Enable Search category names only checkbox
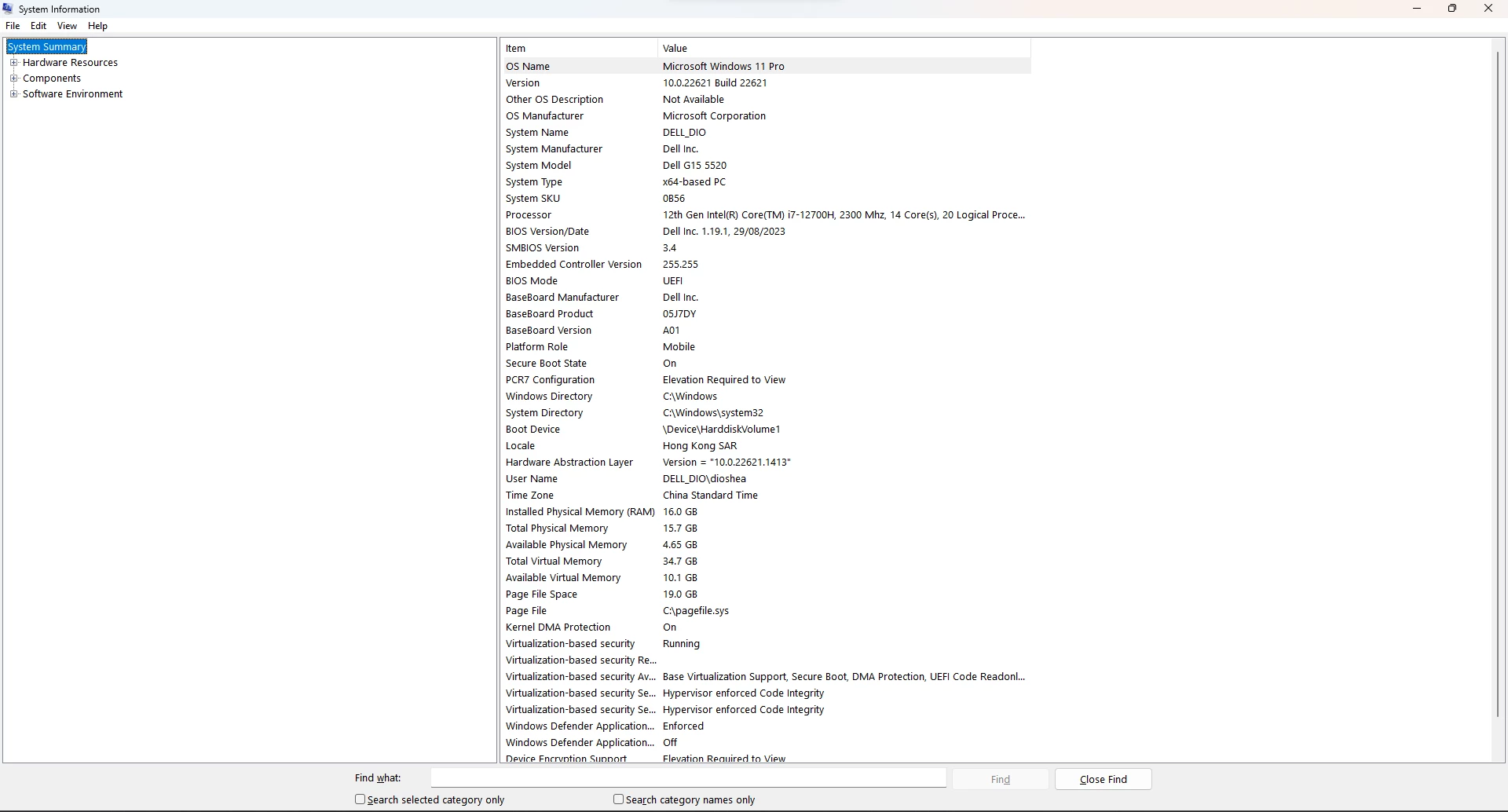Viewport: 1508px width, 812px height. [x=619, y=799]
